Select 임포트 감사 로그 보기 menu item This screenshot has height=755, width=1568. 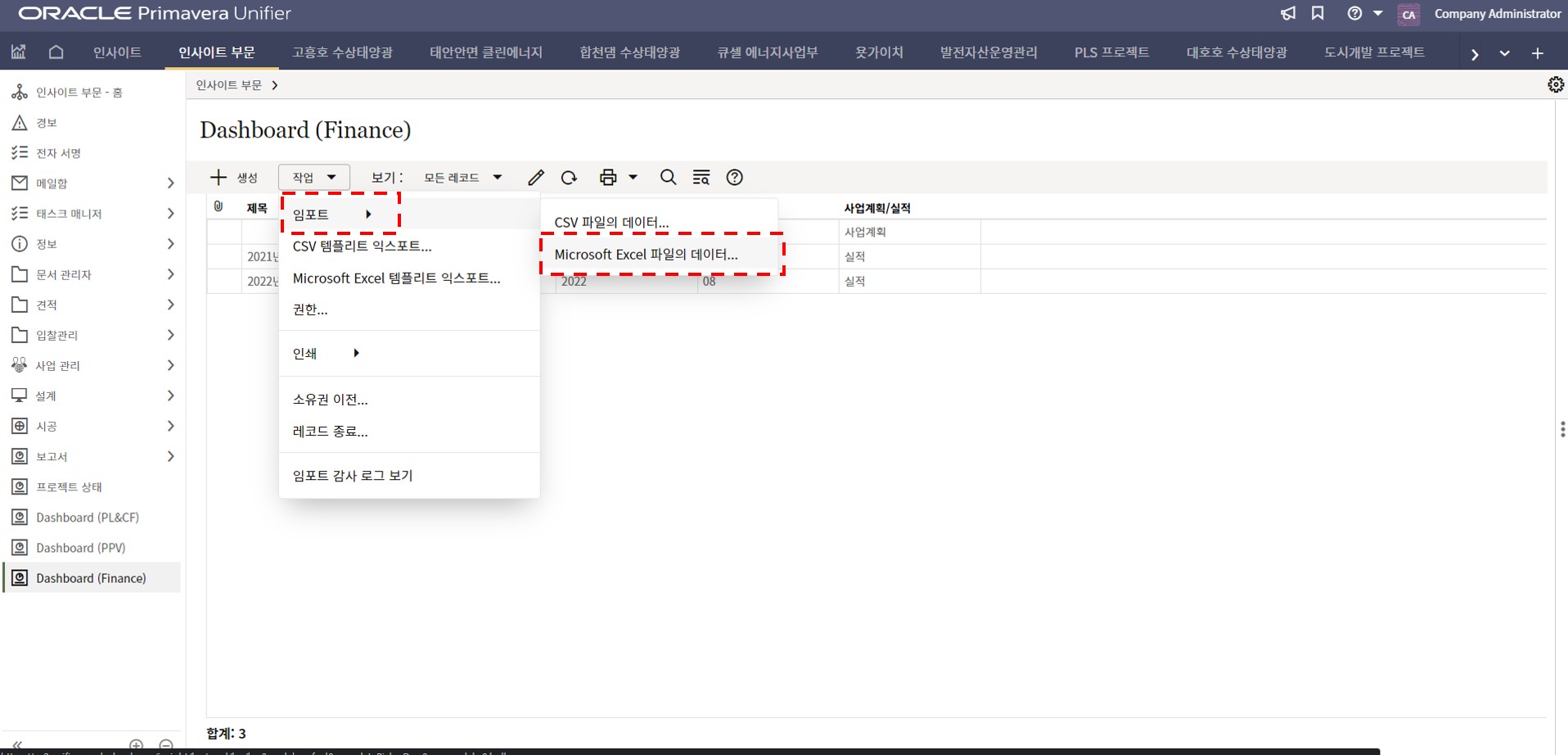pyautogui.click(x=353, y=476)
